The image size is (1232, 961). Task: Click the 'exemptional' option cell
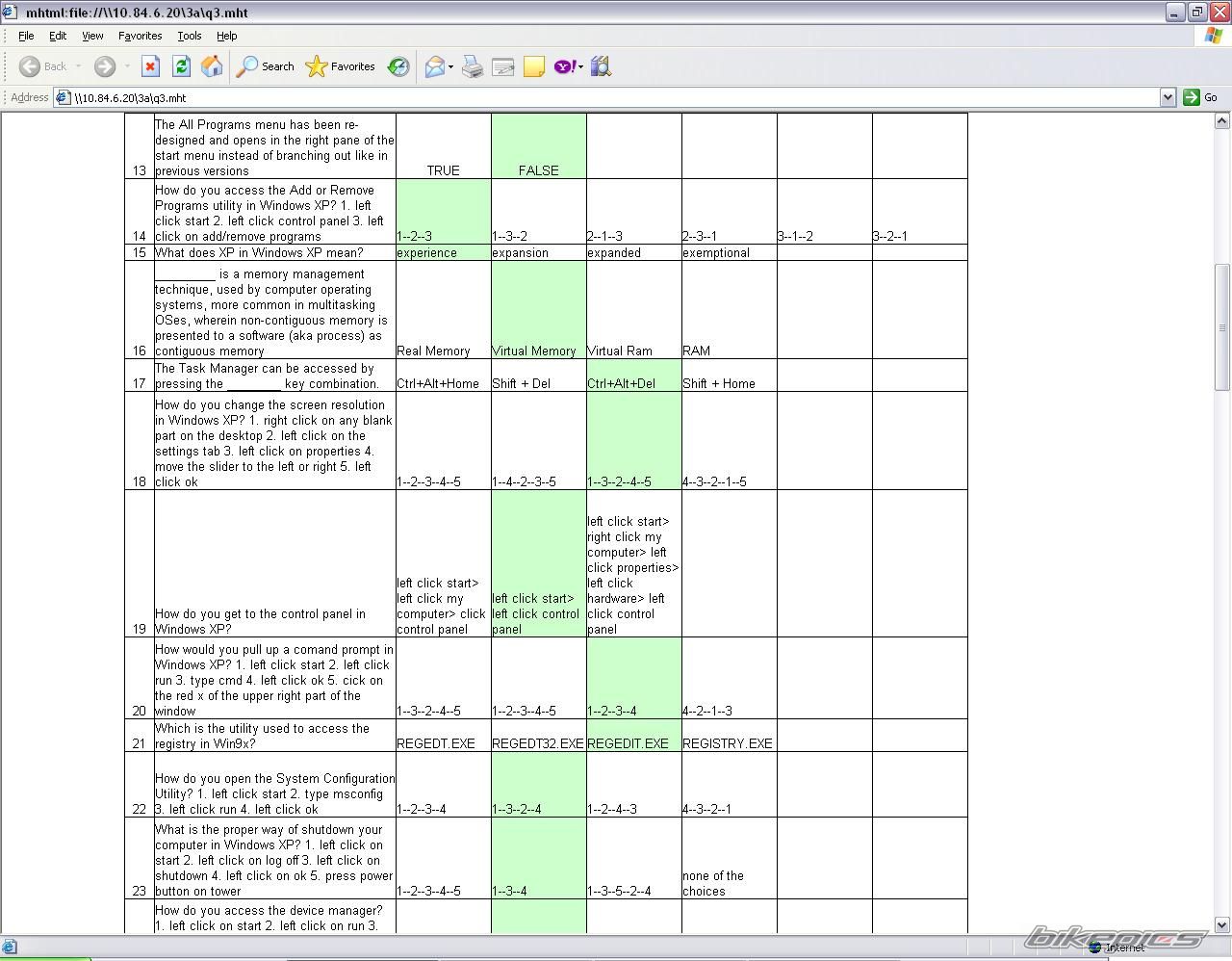pos(730,252)
